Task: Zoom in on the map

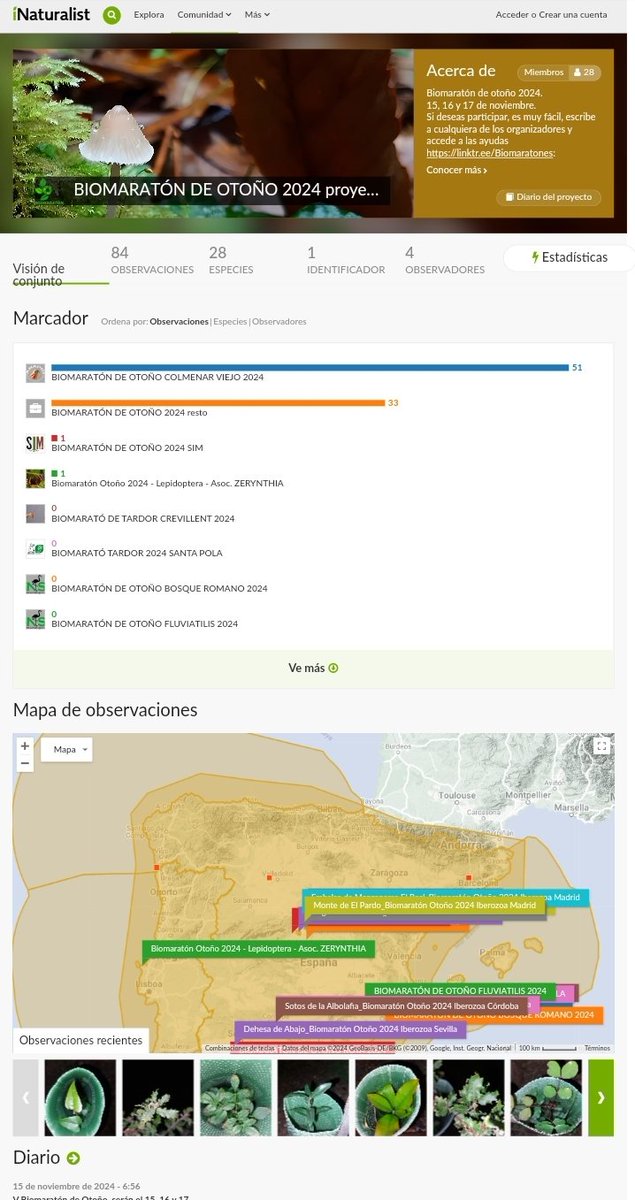Action: point(25,746)
